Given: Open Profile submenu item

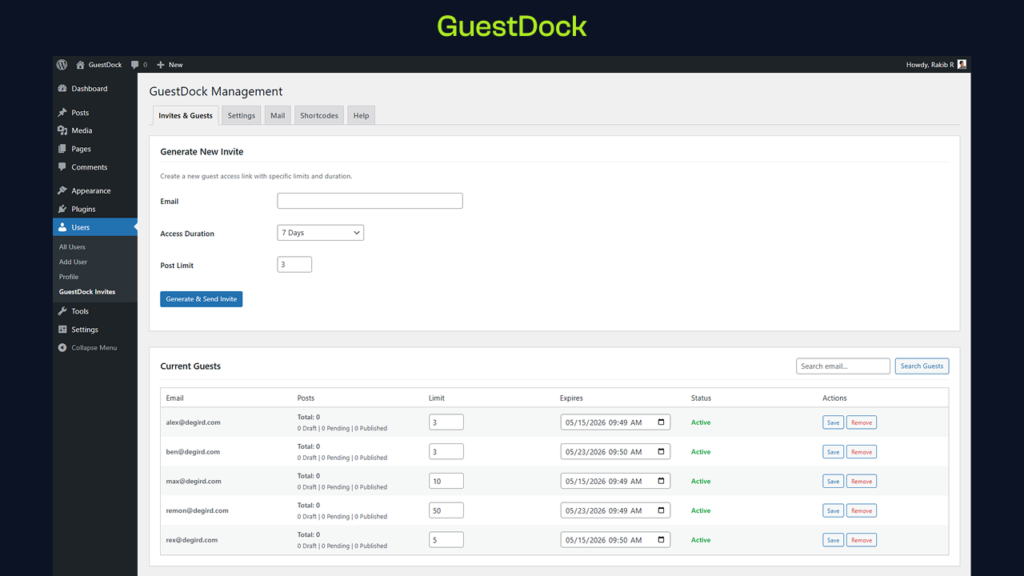Looking at the screenshot, I should click(x=69, y=277).
